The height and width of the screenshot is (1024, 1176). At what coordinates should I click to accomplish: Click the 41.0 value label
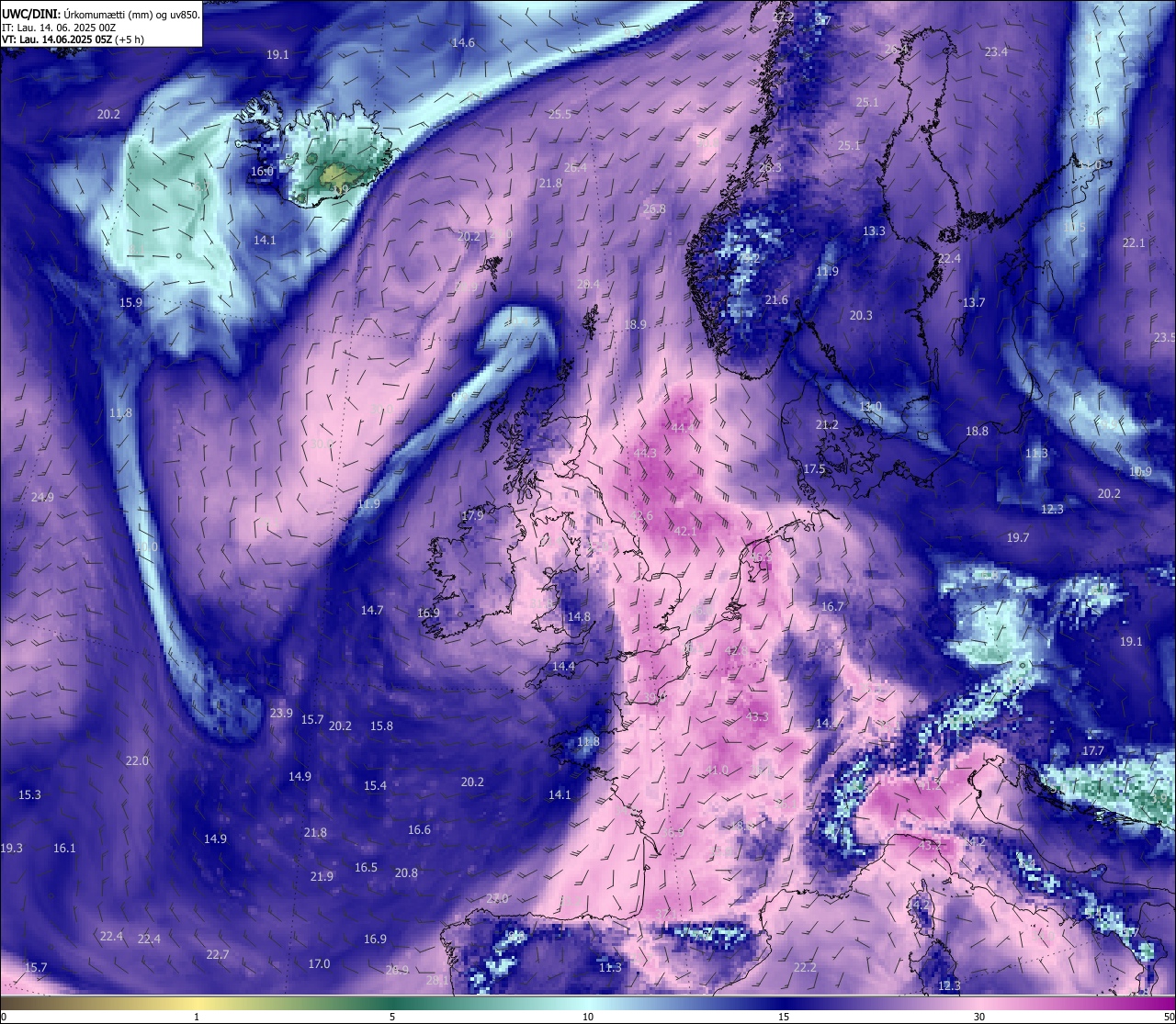pyautogui.click(x=717, y=770)
